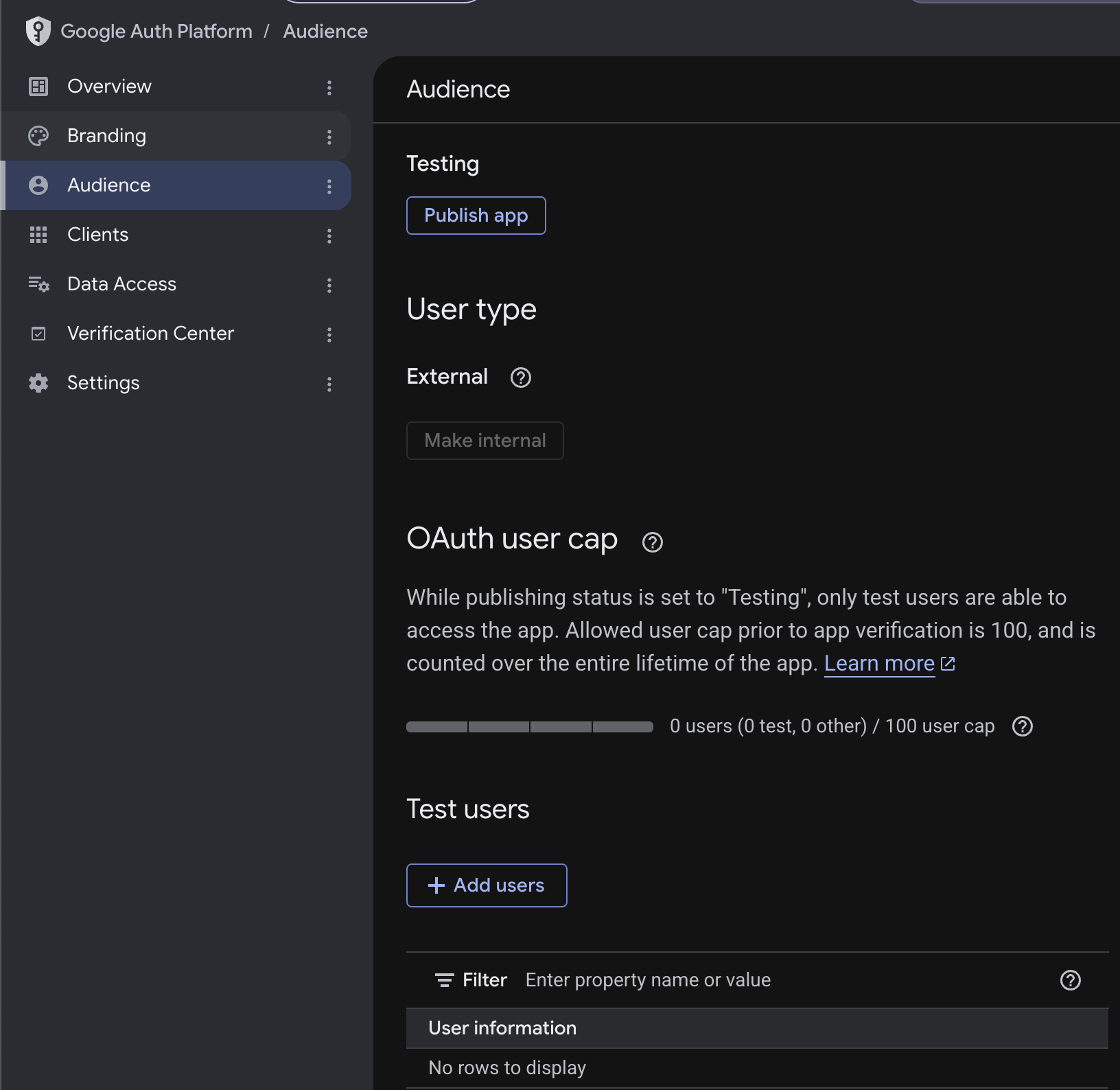The height and width of the screenshot is (1090, 1120).
Task: Click the OAuth user cap progress bar
Action: point(530,727)
